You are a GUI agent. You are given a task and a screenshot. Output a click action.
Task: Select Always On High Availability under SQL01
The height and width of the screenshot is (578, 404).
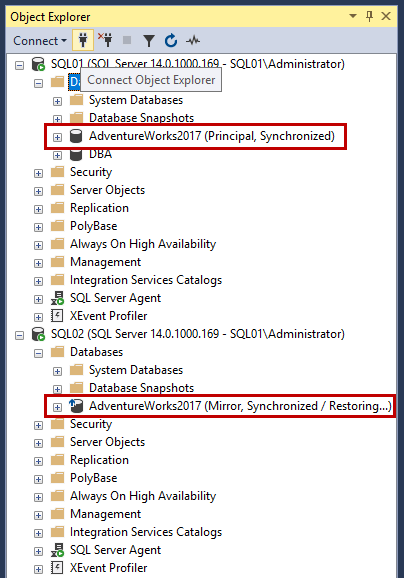pos(143,244)
